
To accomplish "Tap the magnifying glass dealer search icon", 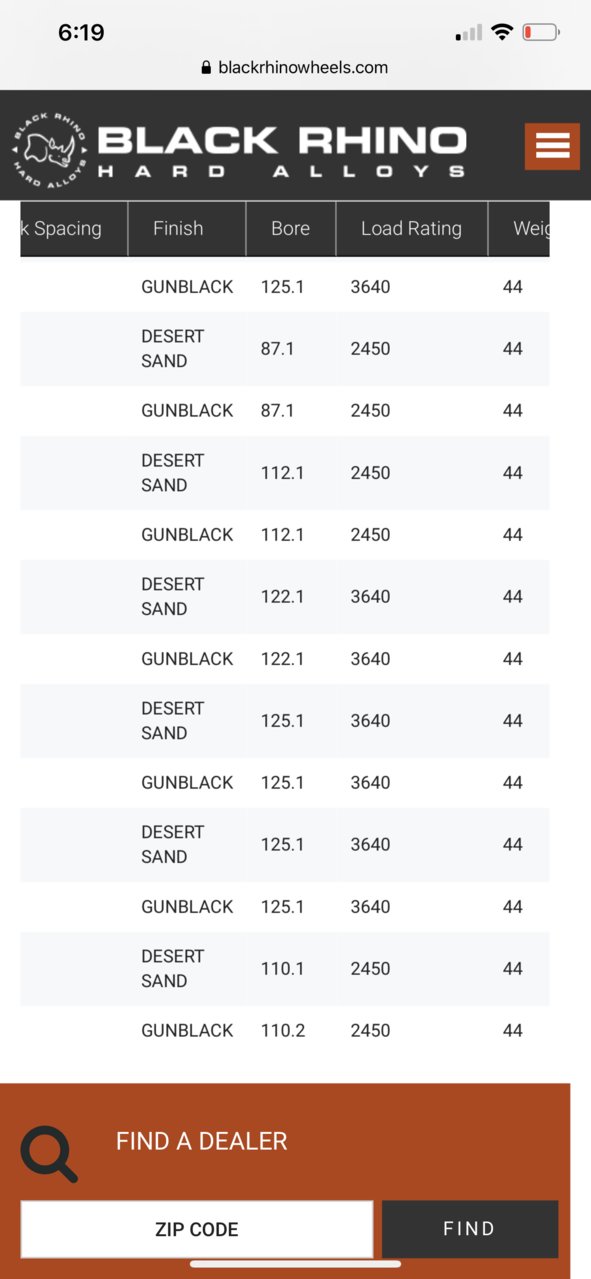I will (x=49, y=1154).
